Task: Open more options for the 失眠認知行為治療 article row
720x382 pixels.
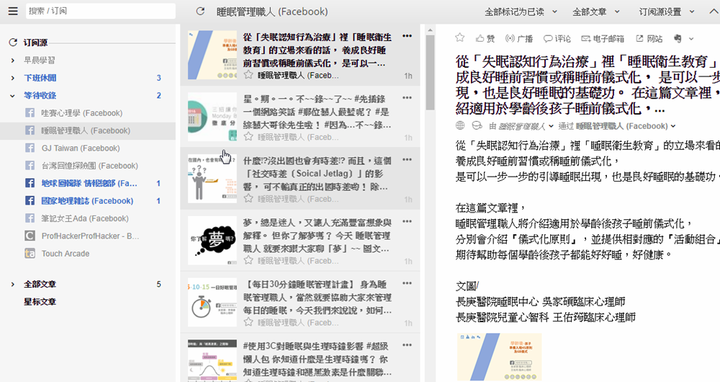Action: pyautogui.click(x=407, y=36)
